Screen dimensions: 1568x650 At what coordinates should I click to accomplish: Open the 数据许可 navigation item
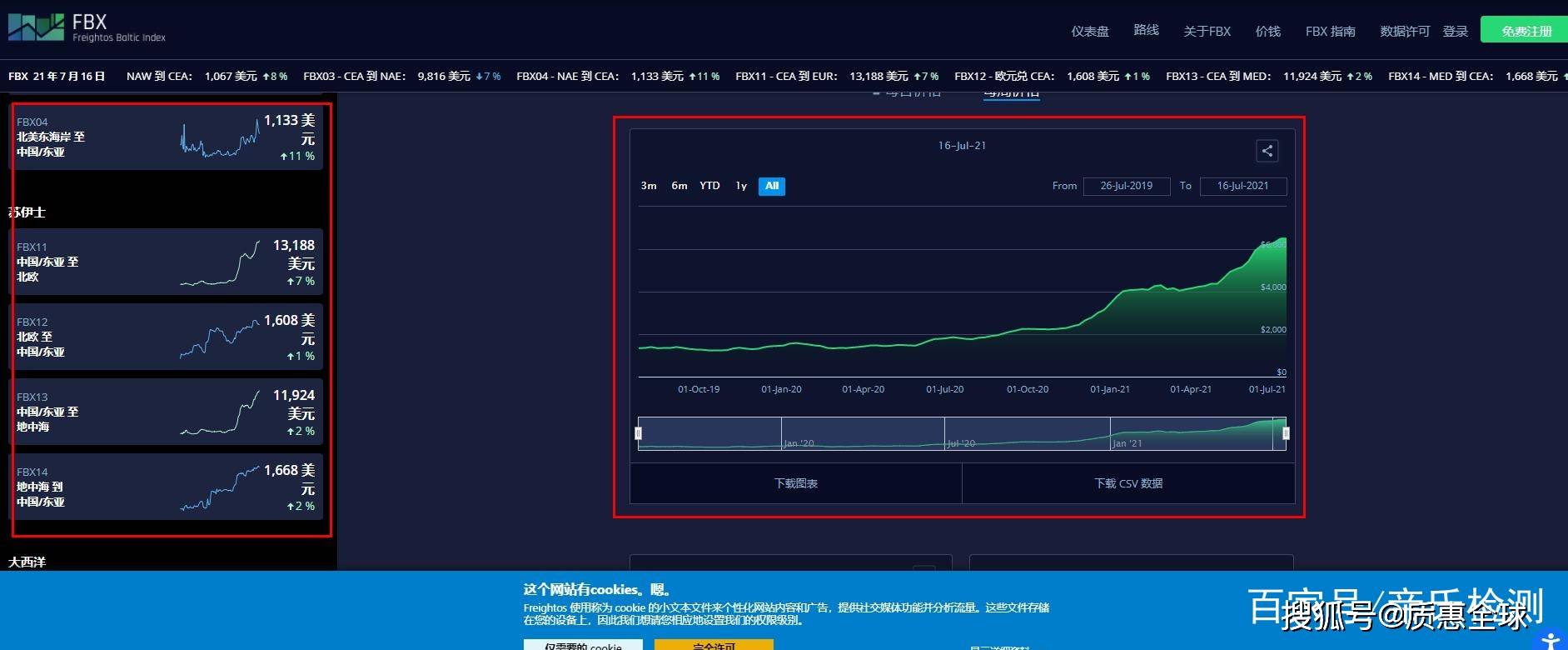pyautogui.click(x=1404, y=32)
